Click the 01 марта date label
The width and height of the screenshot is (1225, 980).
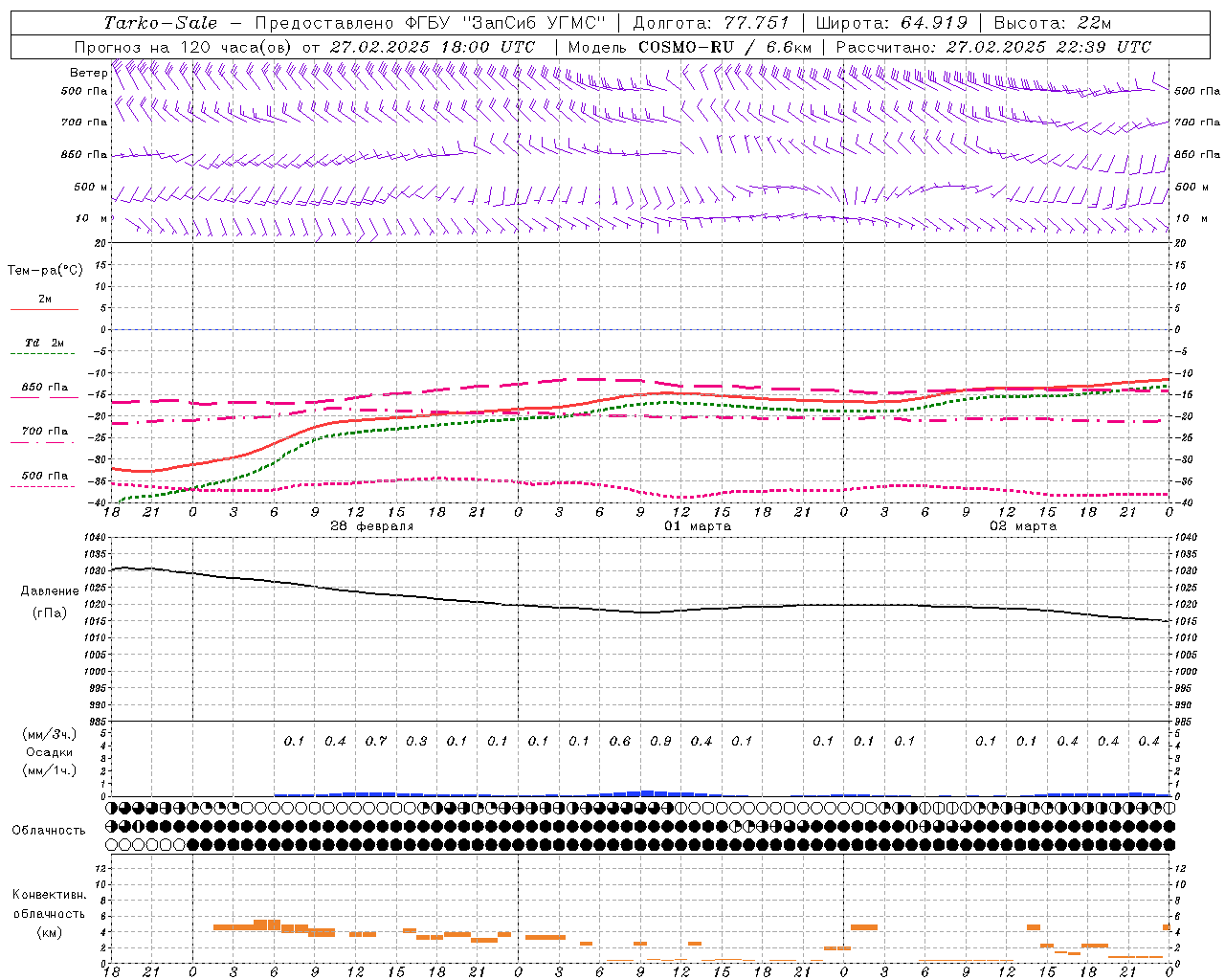pos(698,526)
